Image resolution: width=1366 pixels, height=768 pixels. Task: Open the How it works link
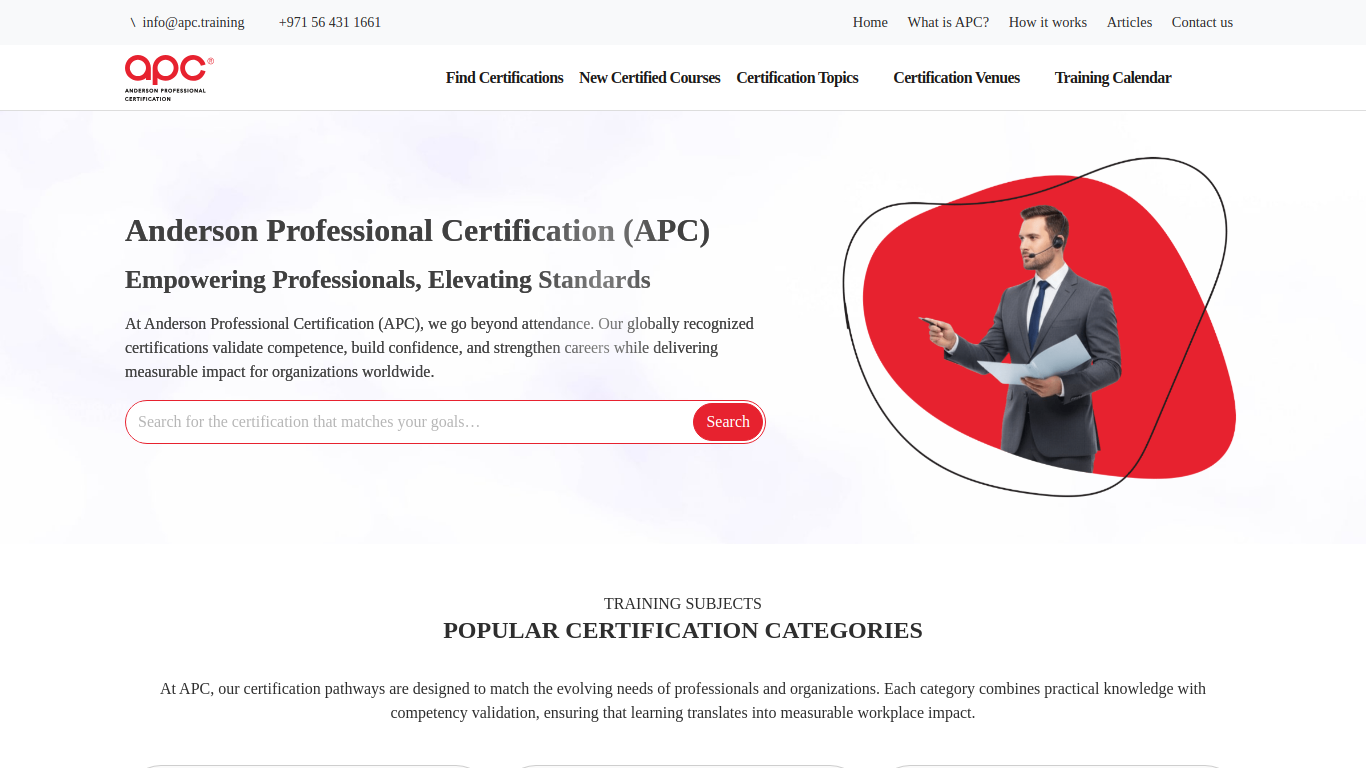(1047, 22)
